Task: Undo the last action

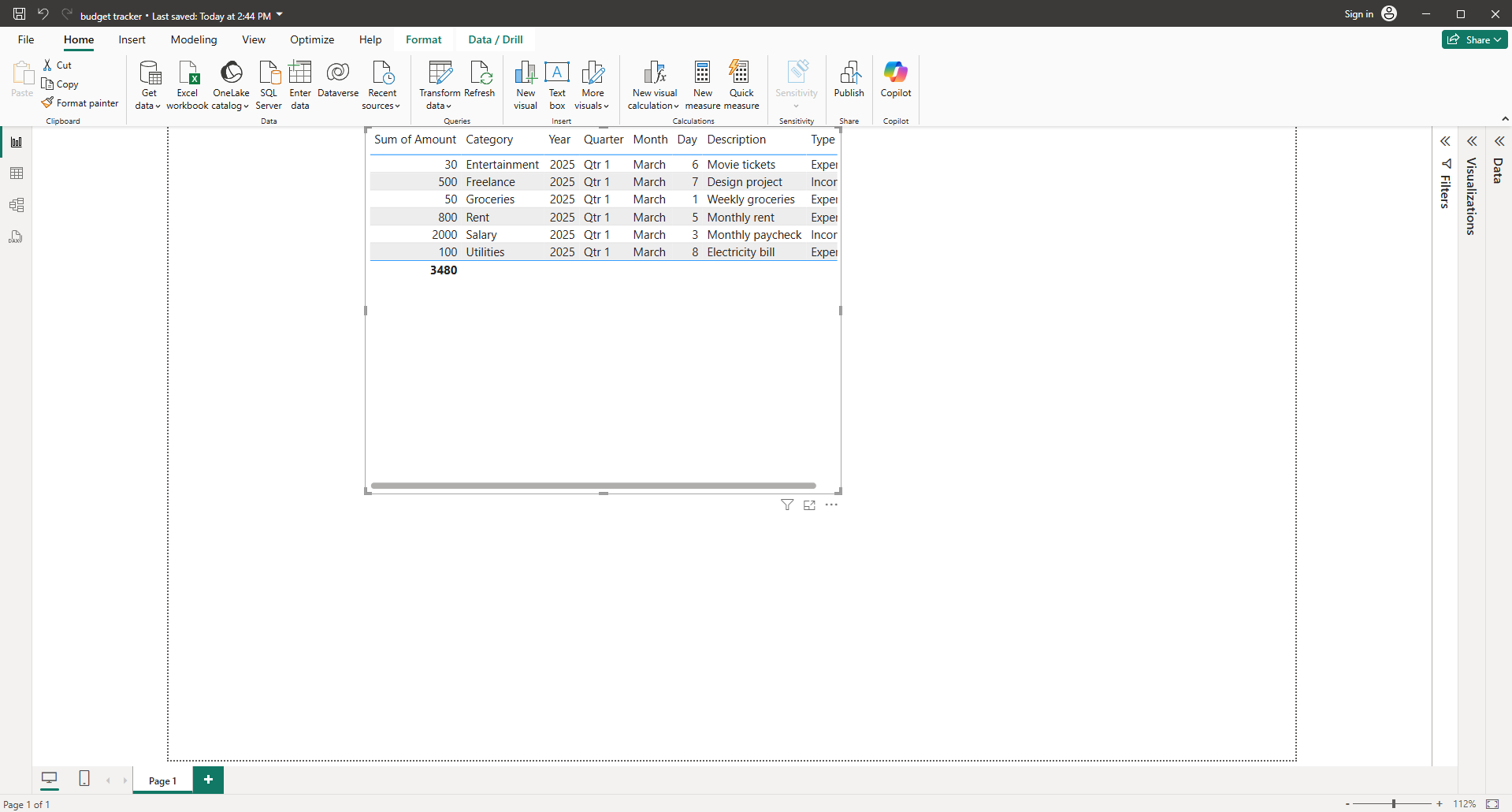Action: 43,13
